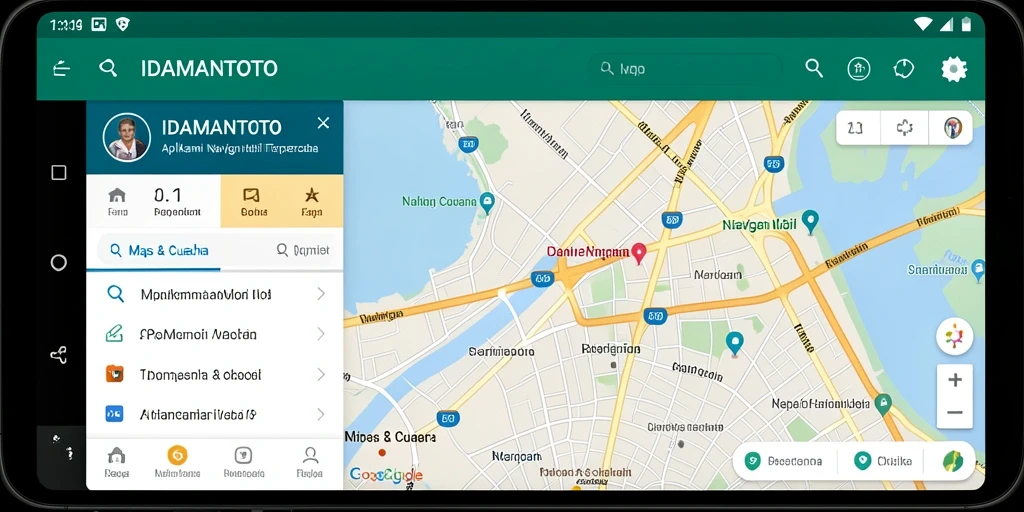Select the 0.1 tab in the panel
1024x512 pixels.
coord(176,201)
